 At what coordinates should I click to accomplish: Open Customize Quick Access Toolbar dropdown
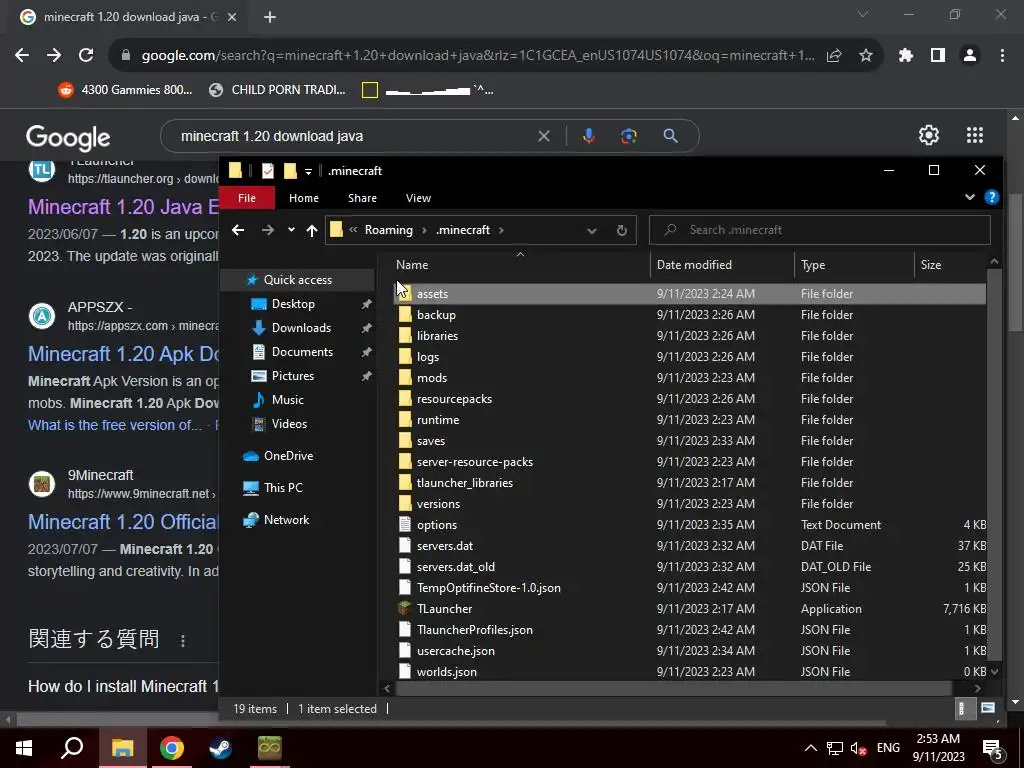(x=308, y=172)
